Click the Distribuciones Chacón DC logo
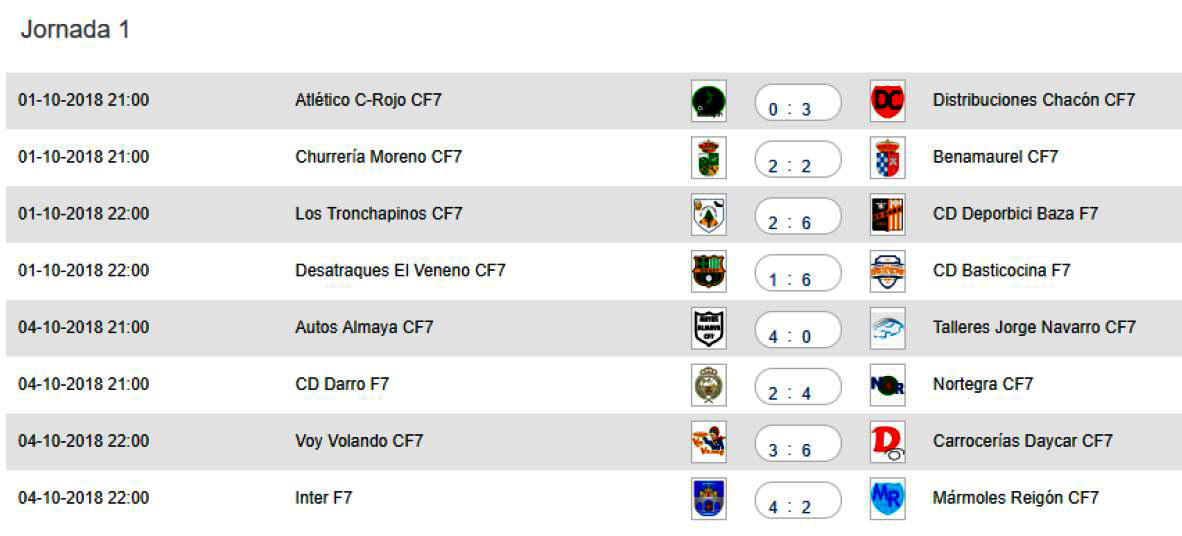This screenshot has width=1182, height=536. pyautogui.click(x=887, y=101)
